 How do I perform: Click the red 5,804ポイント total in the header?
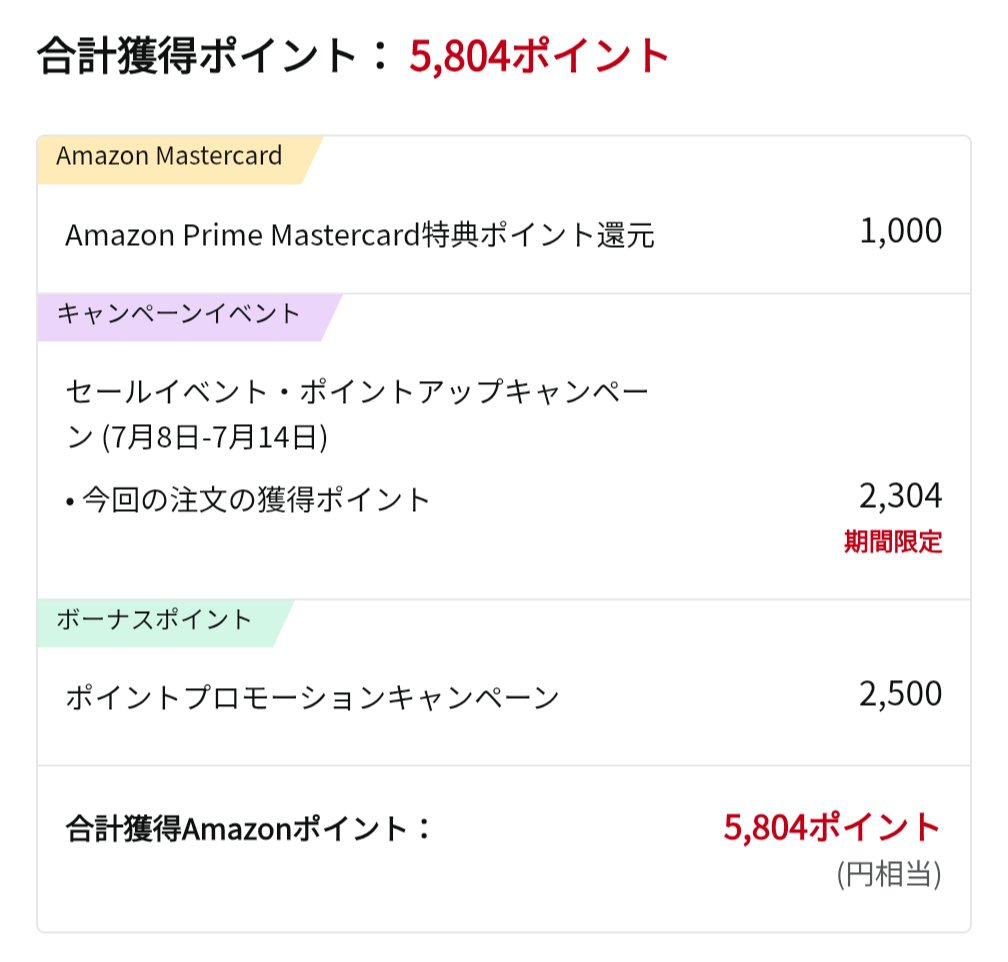(539, 56)
